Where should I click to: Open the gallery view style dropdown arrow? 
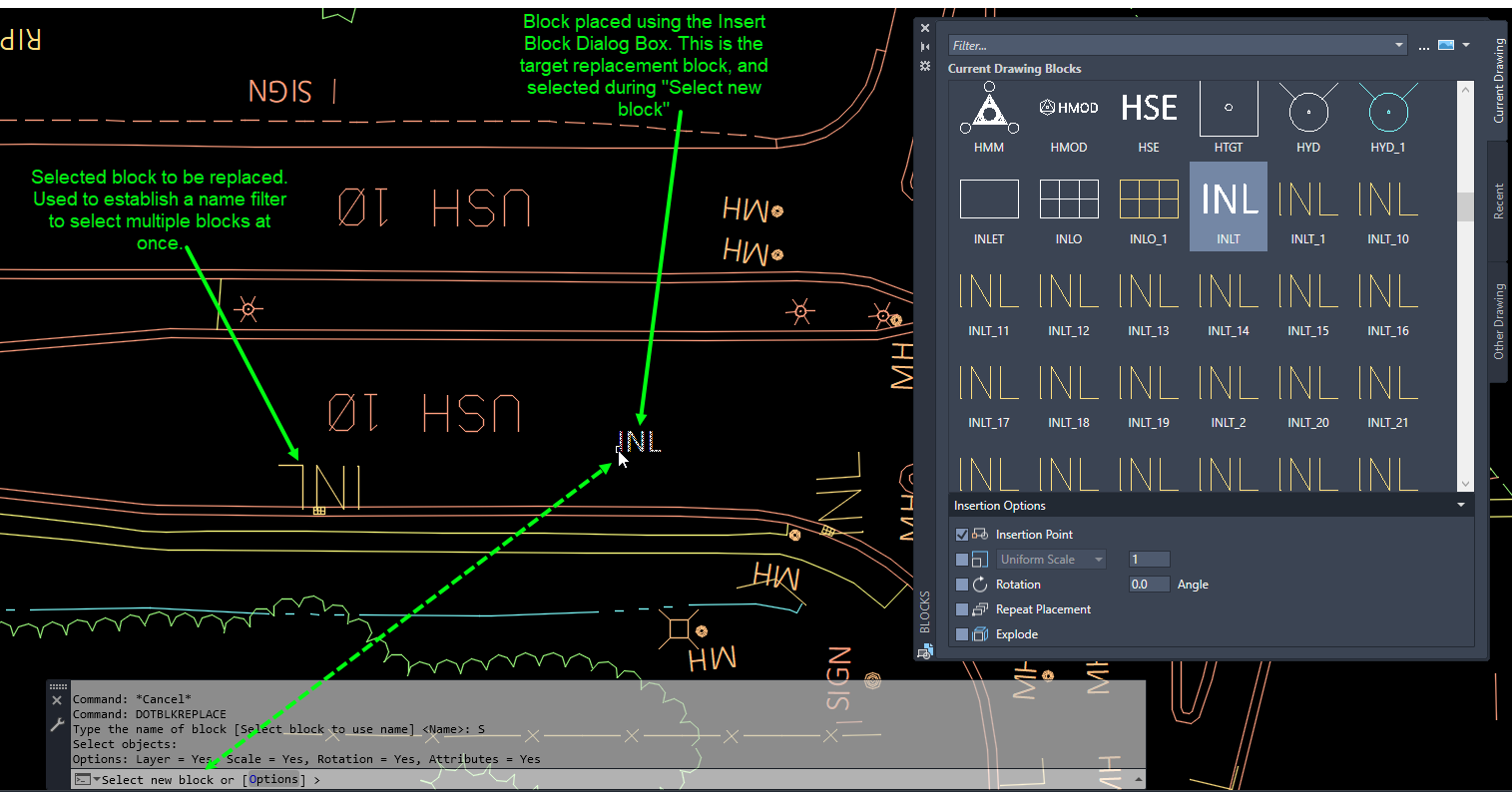1466,45
